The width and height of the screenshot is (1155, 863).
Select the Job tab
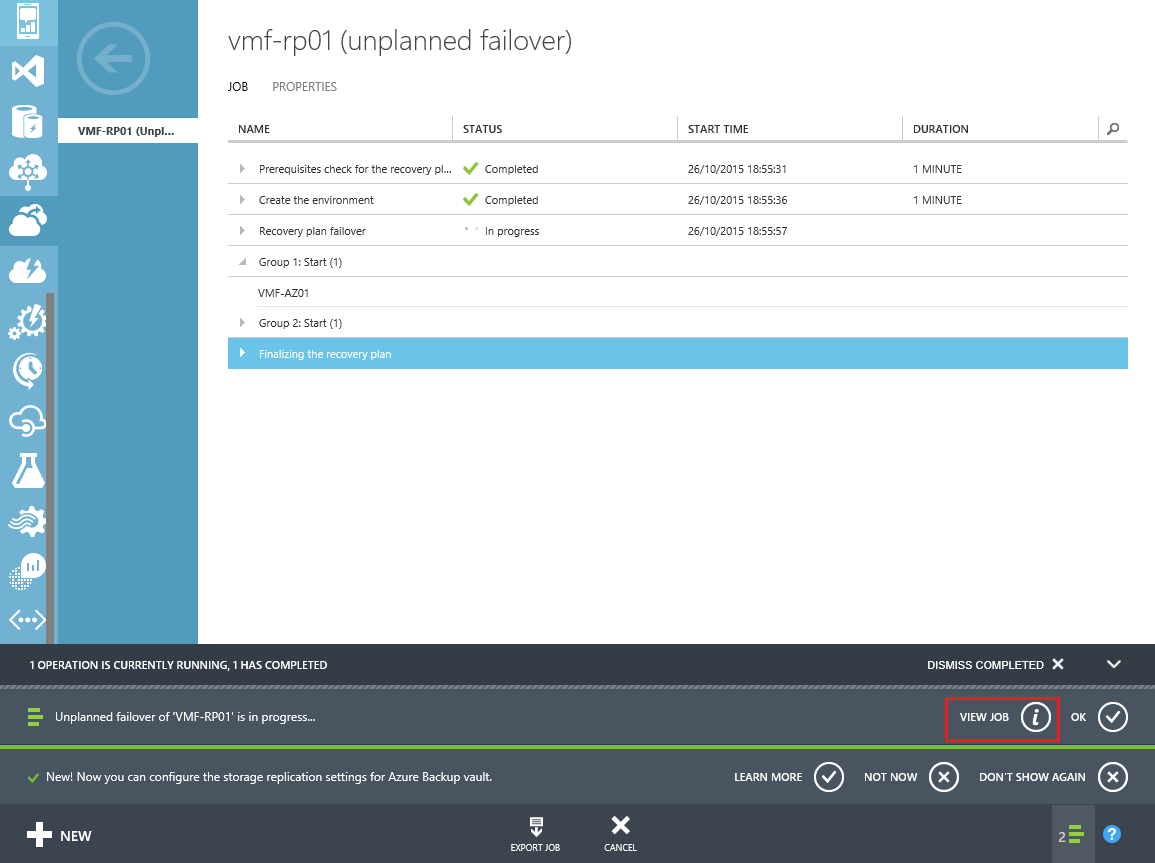pyautogui.click(x=238, y=87)
